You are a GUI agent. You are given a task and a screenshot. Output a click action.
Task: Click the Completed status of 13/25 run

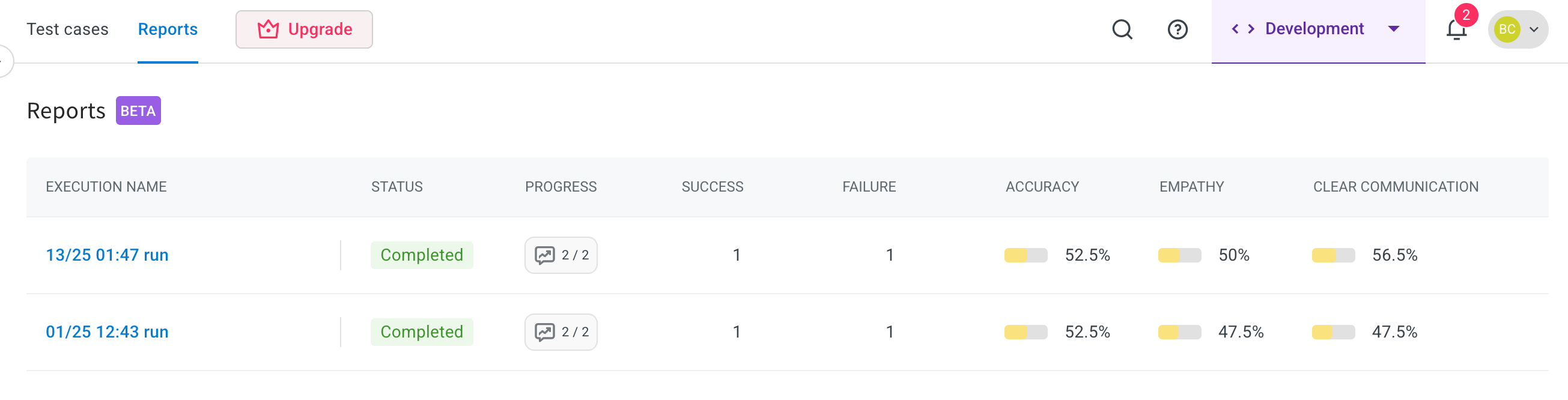coord(421,255)
